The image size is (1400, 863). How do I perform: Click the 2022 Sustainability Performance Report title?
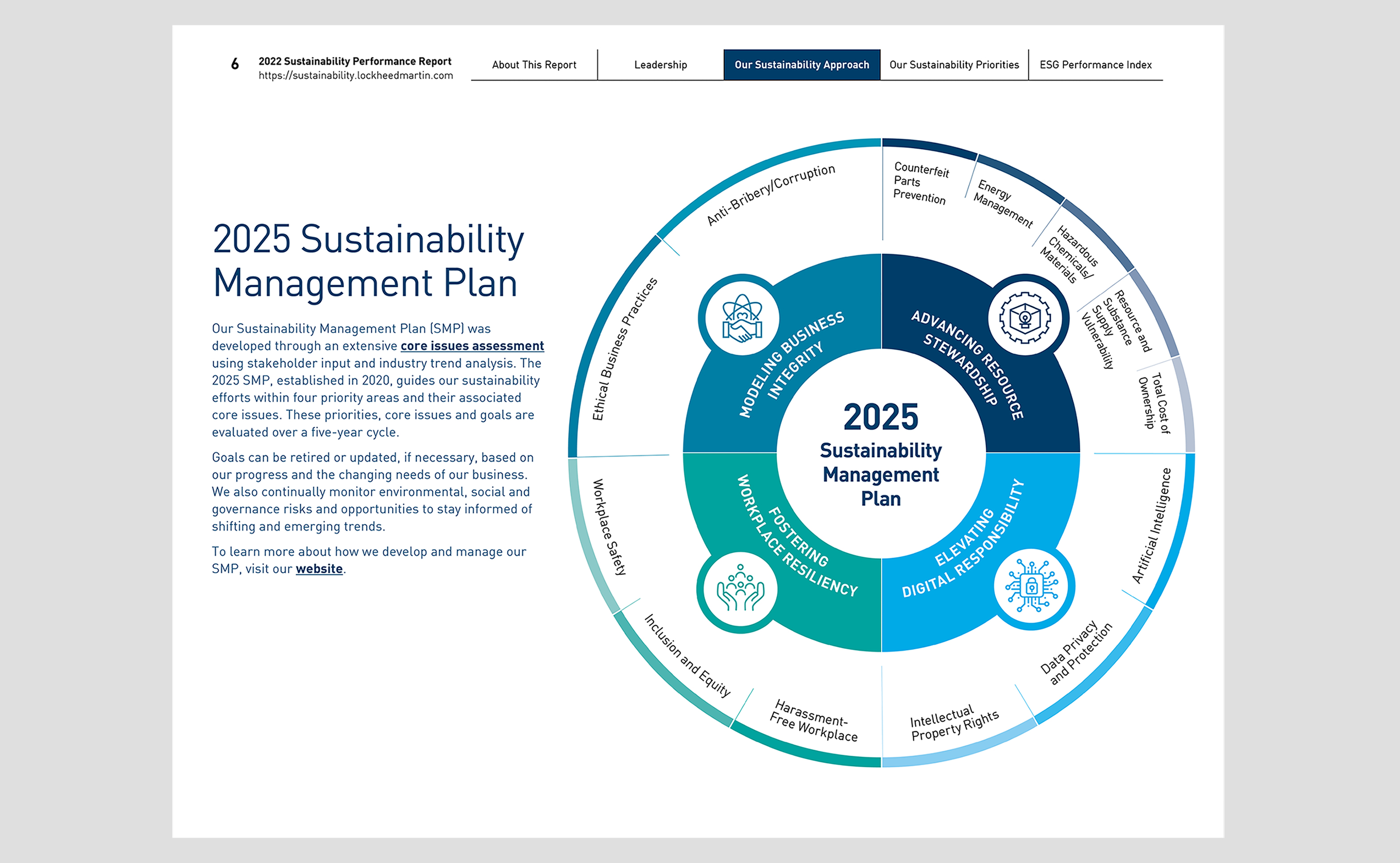point(355,61)
